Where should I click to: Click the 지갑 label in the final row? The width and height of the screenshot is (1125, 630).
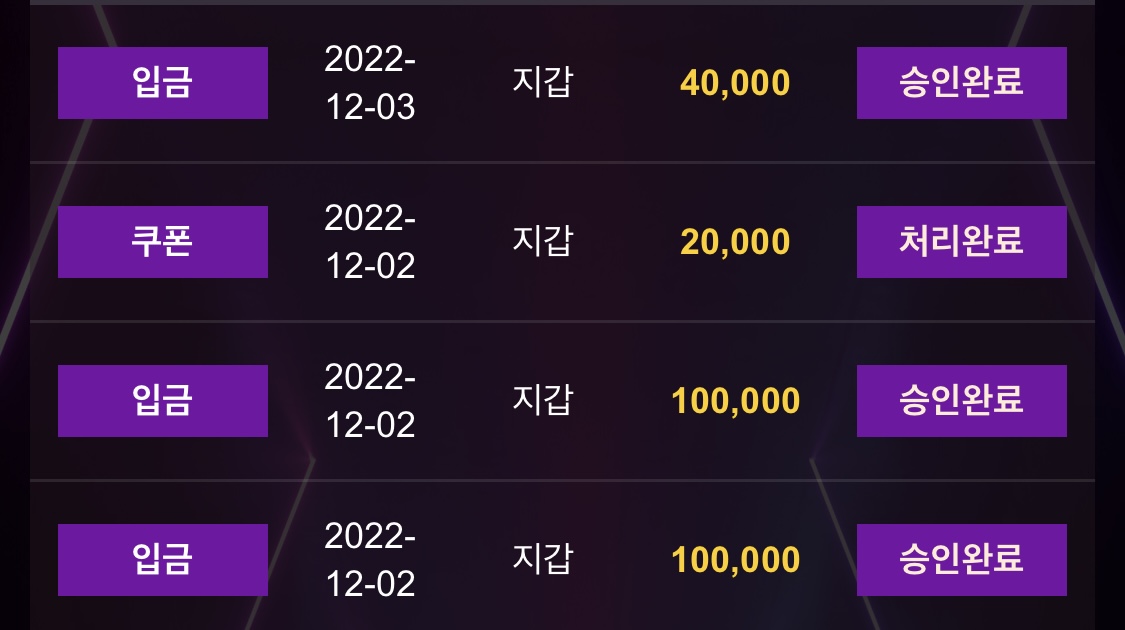tap(542, 559)
